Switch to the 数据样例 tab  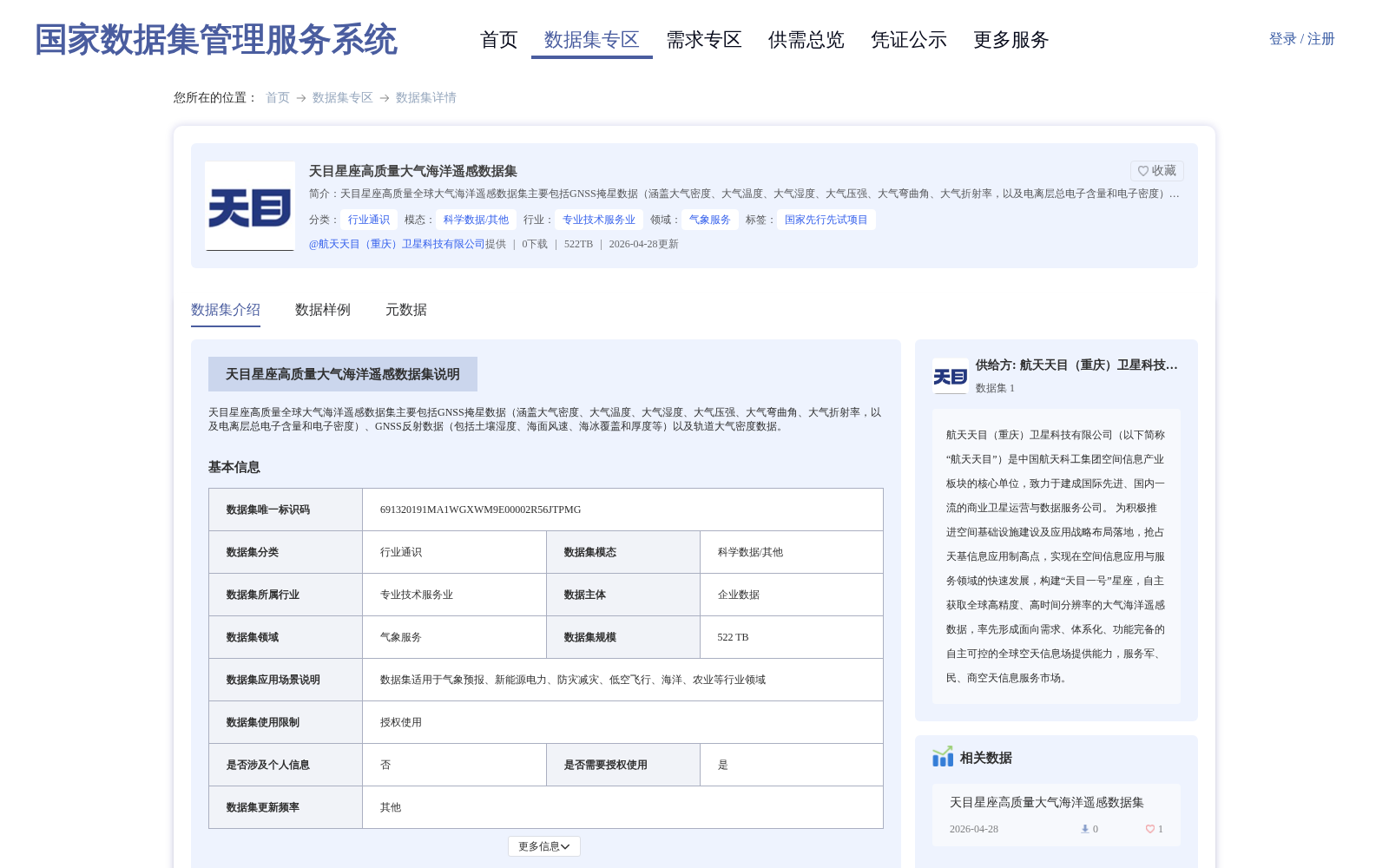(323, 310)
